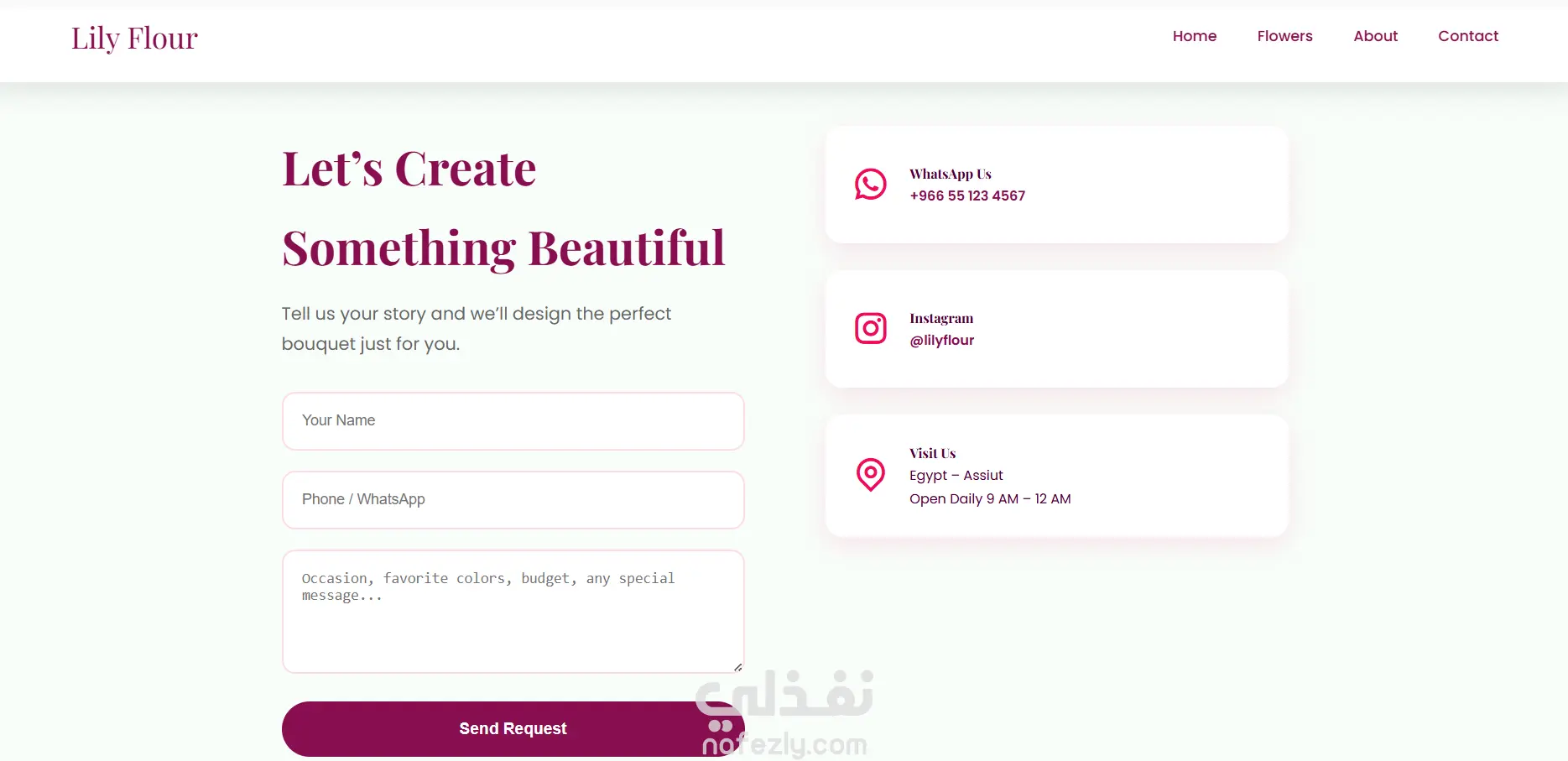1568x761 pixels.
Task: Click Open Daily 9 AM – 12 AM
Action: (x=990, y=498)
